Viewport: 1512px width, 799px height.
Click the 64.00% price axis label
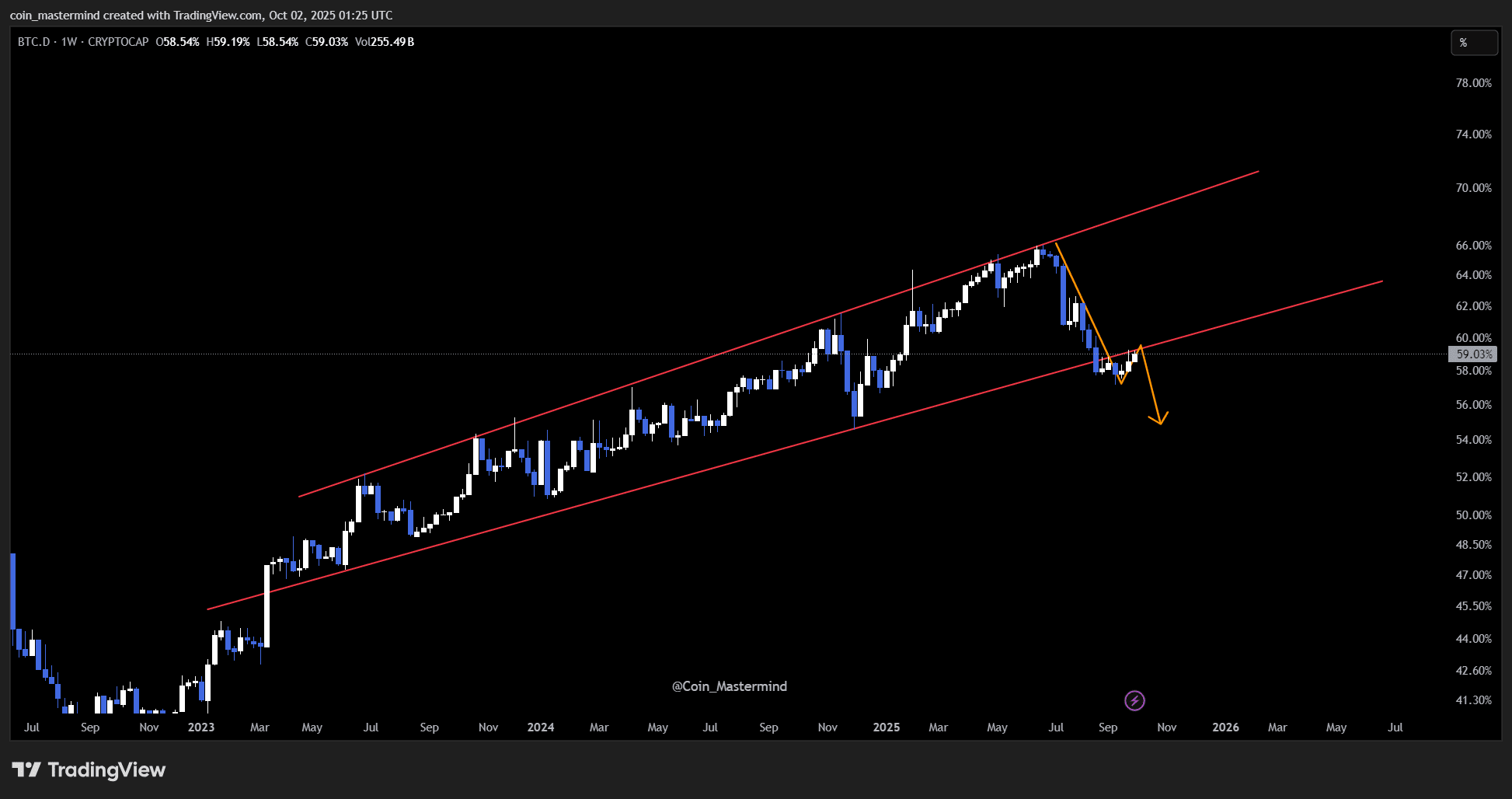(1474, 275)
